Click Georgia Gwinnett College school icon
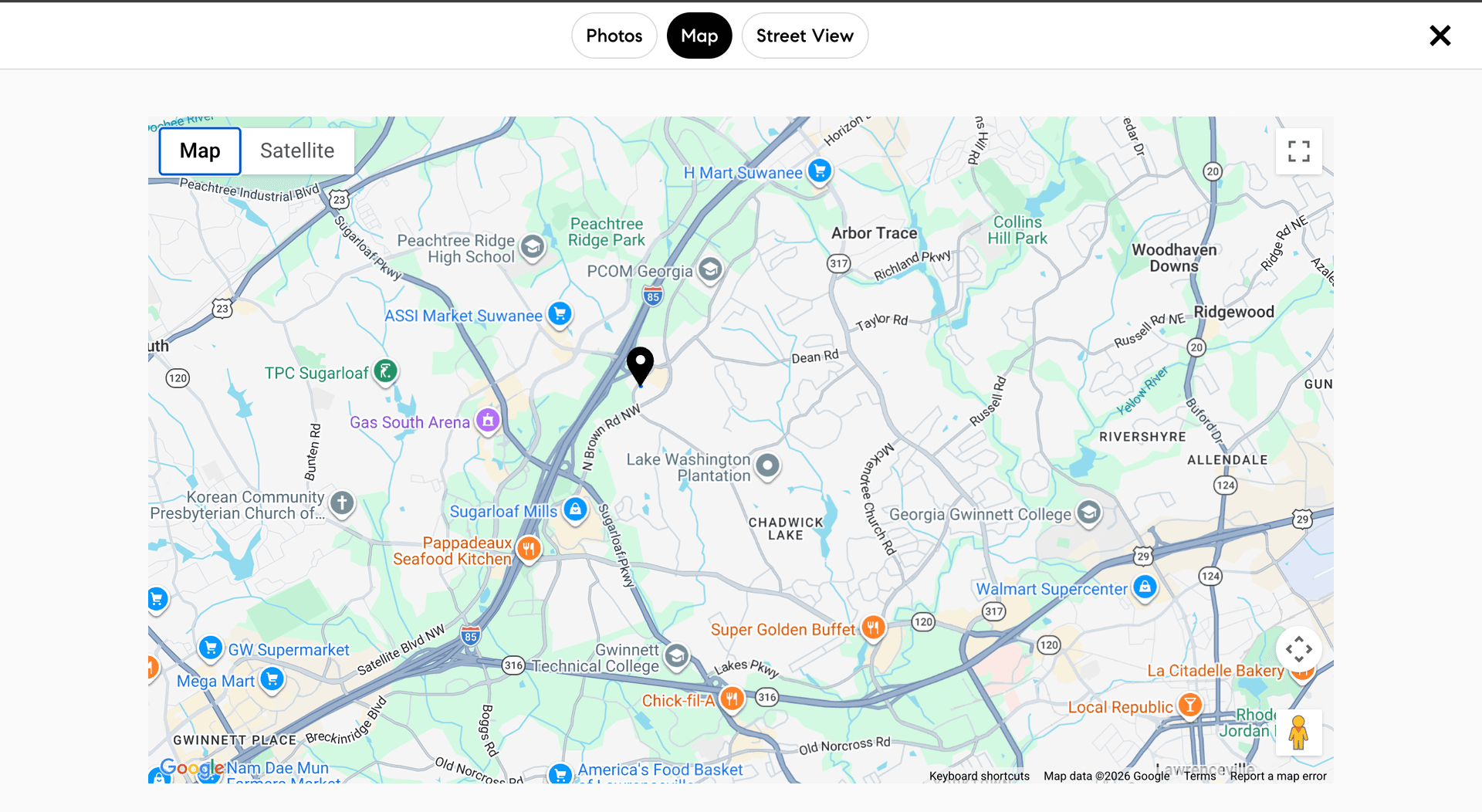Viewport: 1482px width, 812px height. (x=1088, y=513)
